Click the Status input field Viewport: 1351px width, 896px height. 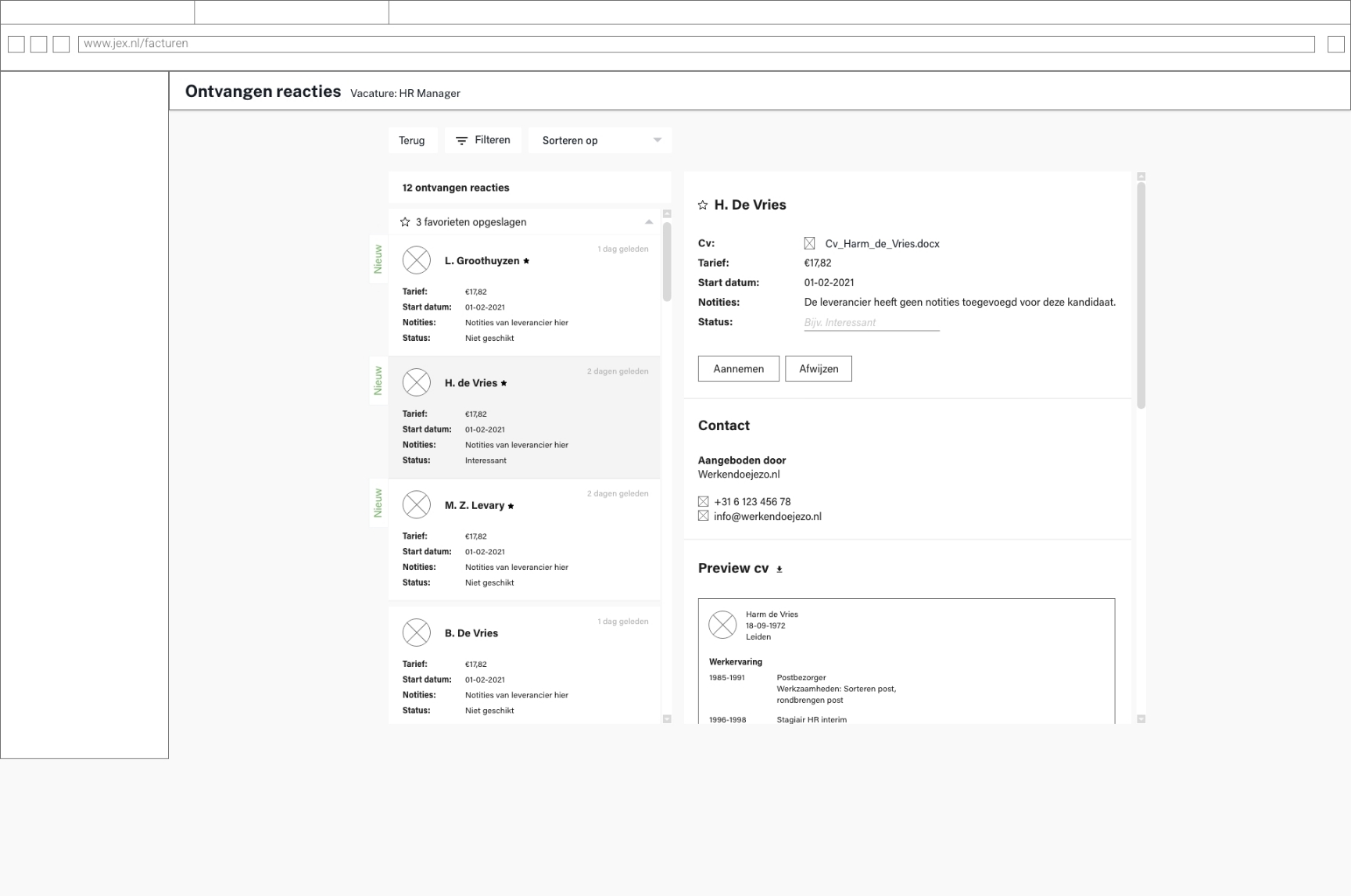pyautogui.click(x=872, y=322)
